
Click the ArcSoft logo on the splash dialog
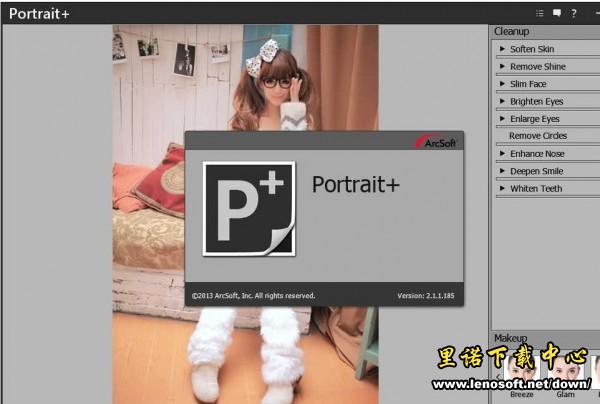tap(437, 142)
